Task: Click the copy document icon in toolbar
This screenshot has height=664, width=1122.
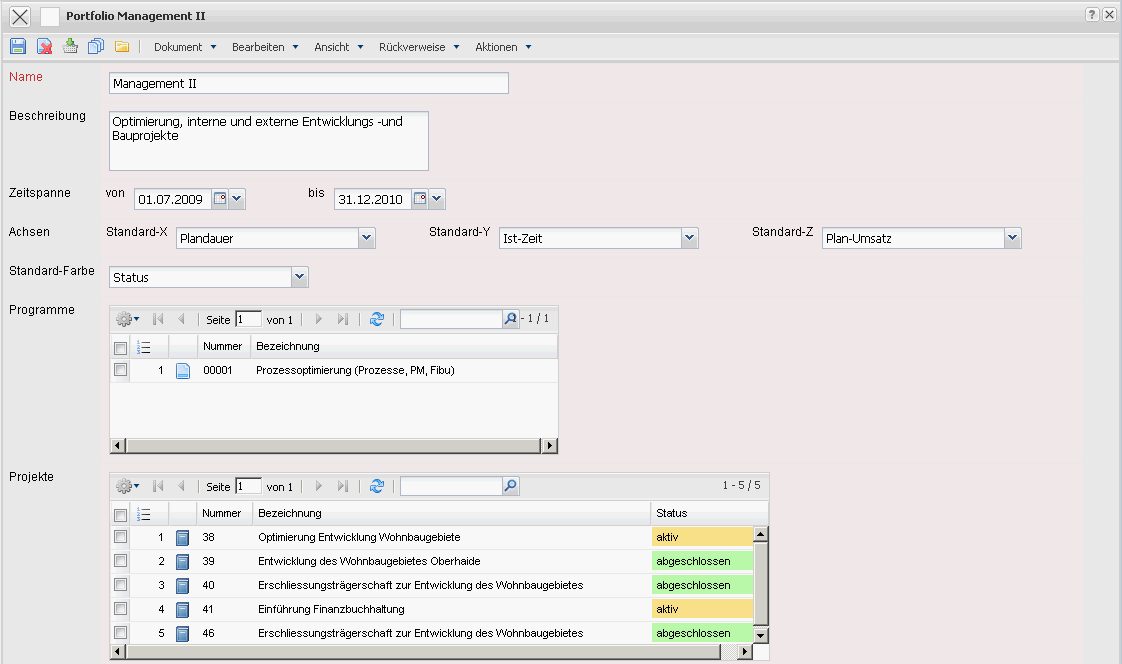Action: (96, 46)
